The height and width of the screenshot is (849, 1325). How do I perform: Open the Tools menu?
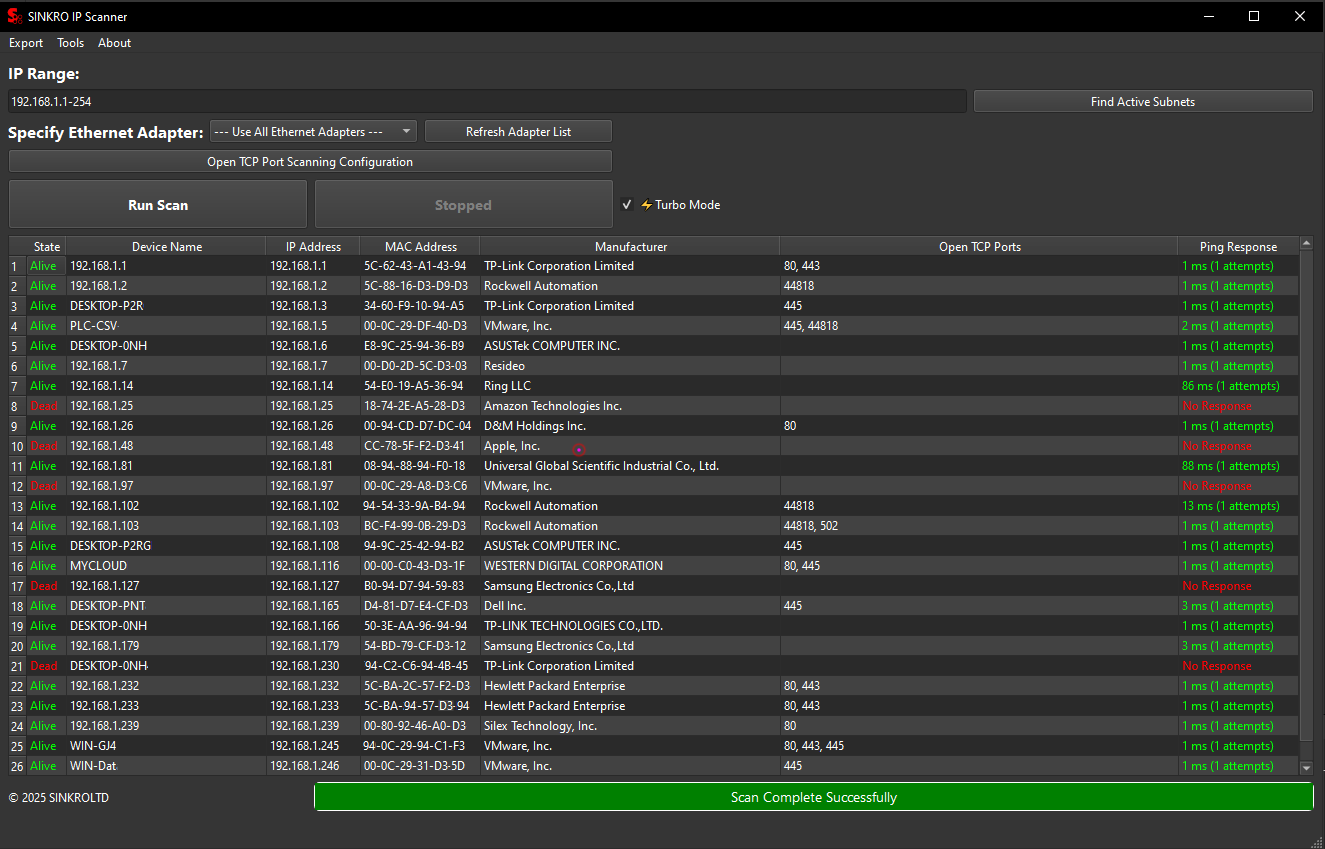[71, 43]
